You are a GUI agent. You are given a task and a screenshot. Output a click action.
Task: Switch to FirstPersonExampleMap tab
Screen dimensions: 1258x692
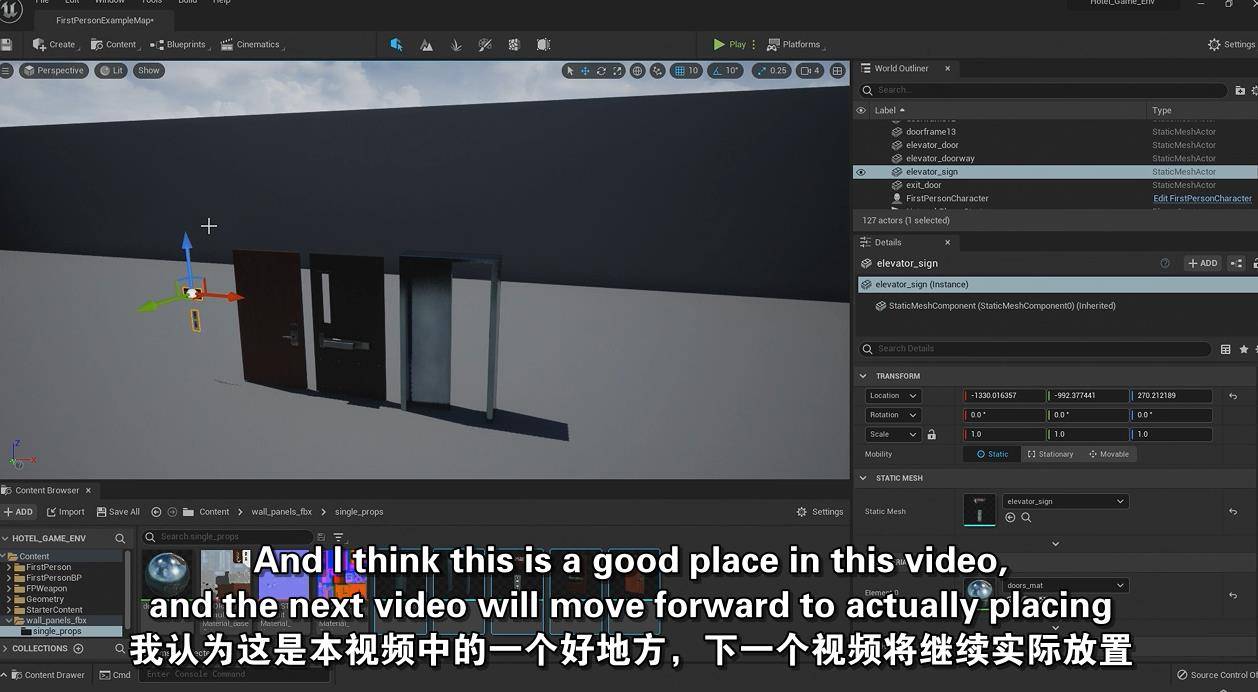click(x=105, y=20)
